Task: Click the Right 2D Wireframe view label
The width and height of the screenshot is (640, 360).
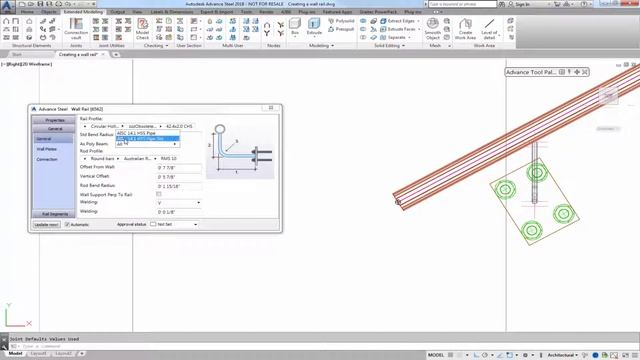Action: click(27, 64)
